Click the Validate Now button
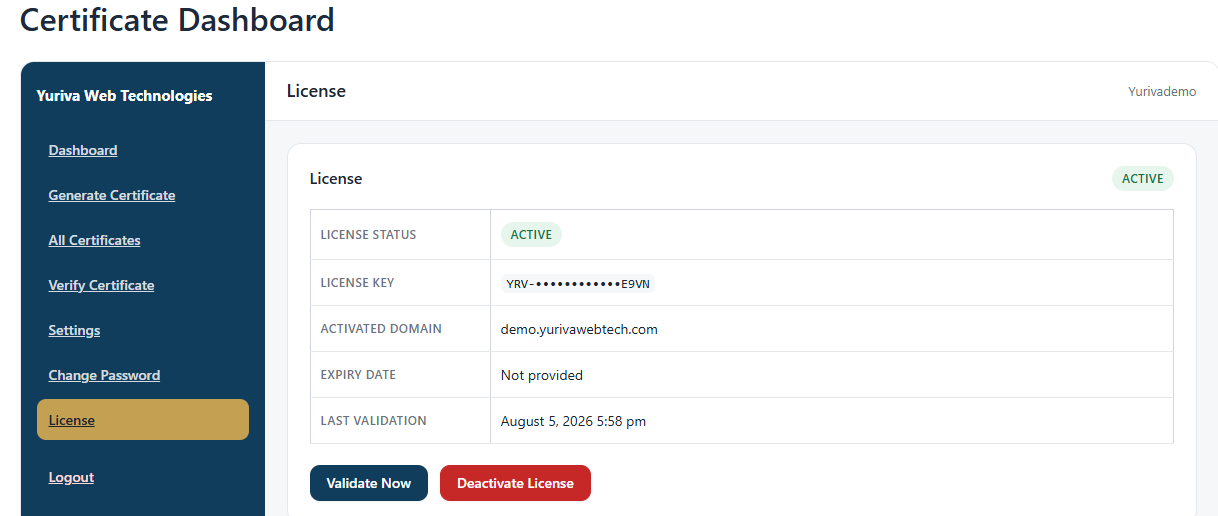Image resolution: width=1218 pixels, height=516 pixels. click(x=369, y=483)
